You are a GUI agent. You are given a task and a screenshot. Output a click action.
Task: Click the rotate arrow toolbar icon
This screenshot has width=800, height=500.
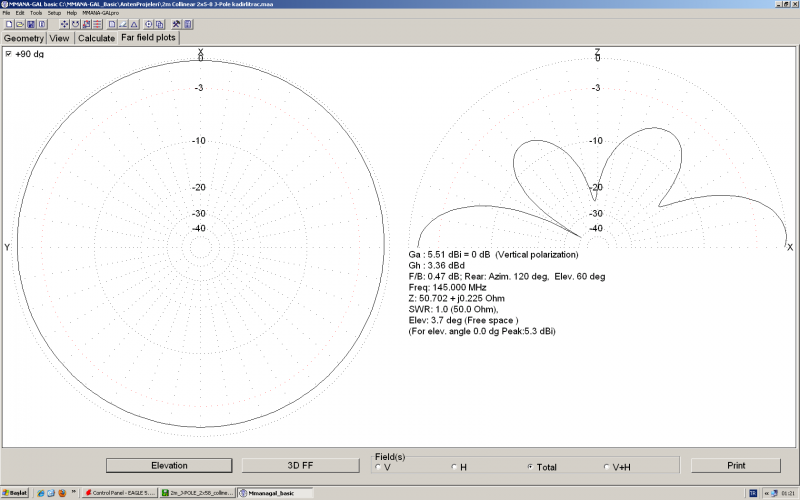[76, 24]
